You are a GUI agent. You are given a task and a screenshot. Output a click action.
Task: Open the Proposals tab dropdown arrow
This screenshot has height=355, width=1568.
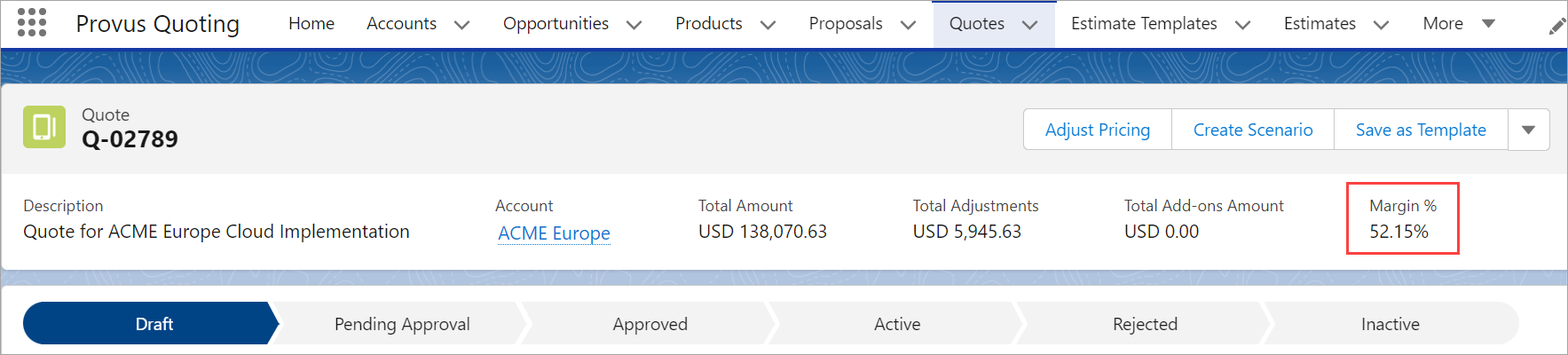click(908, 25)
